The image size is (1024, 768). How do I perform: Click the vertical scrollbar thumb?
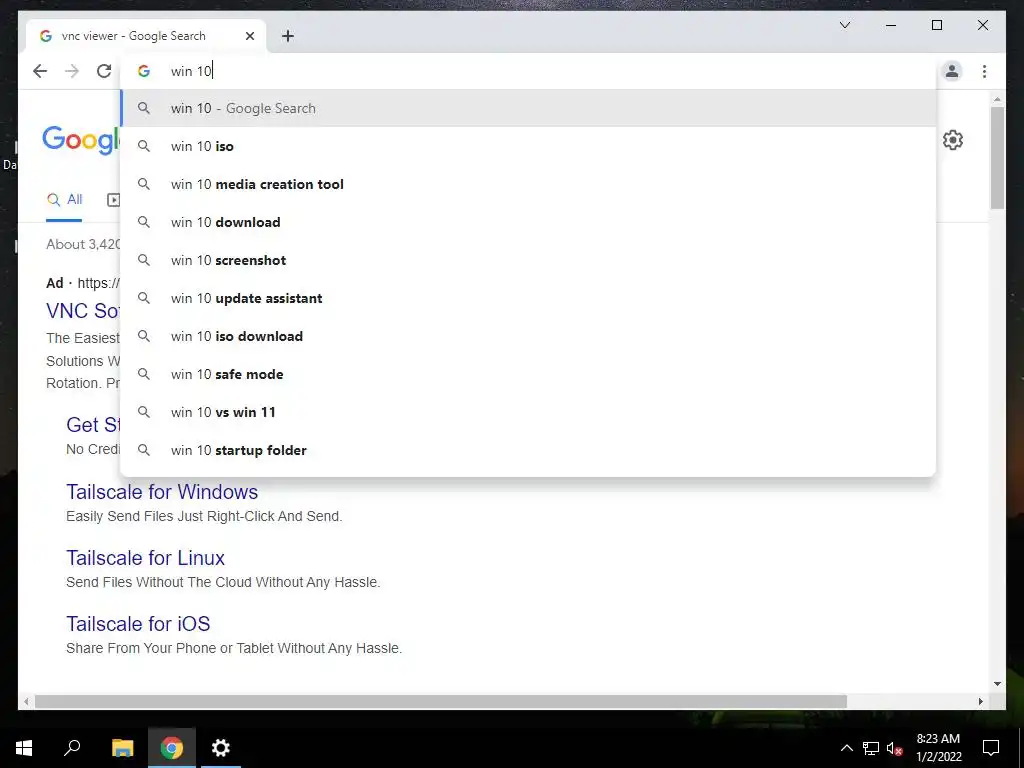coord(997,157)
